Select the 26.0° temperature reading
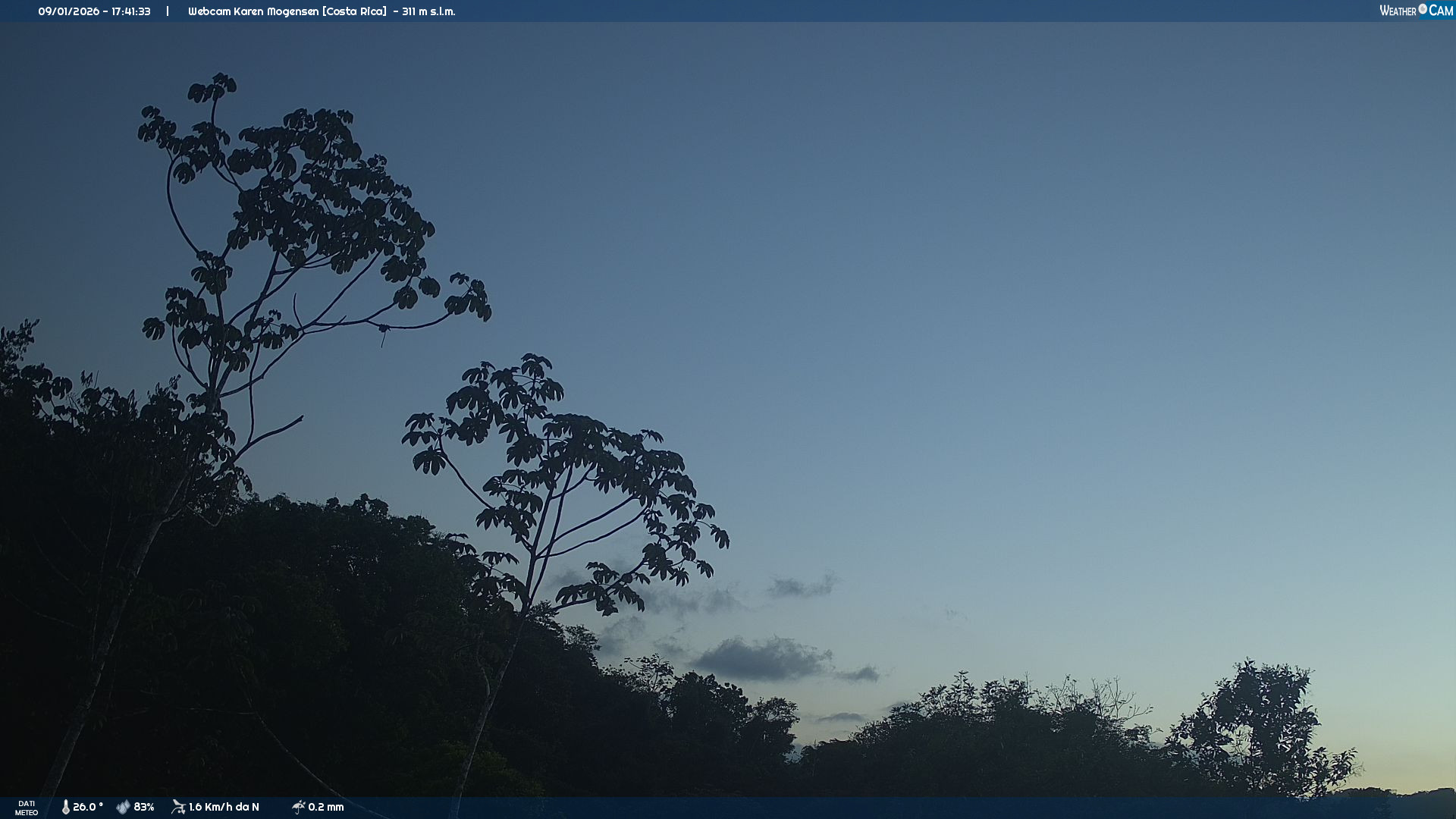Screen dimensions: 1456x819 click(x=88, y=807)
